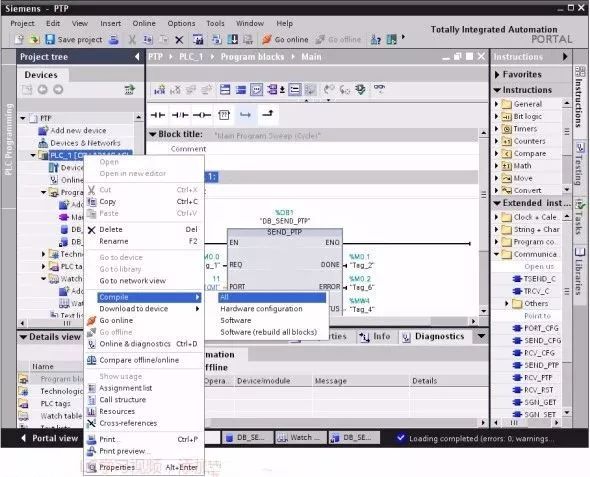Open the Project menu

coord(22,23)
